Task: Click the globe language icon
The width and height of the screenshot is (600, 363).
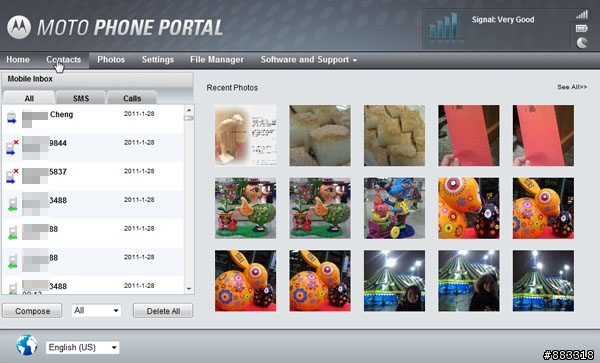Action: [x=27, y=345]
